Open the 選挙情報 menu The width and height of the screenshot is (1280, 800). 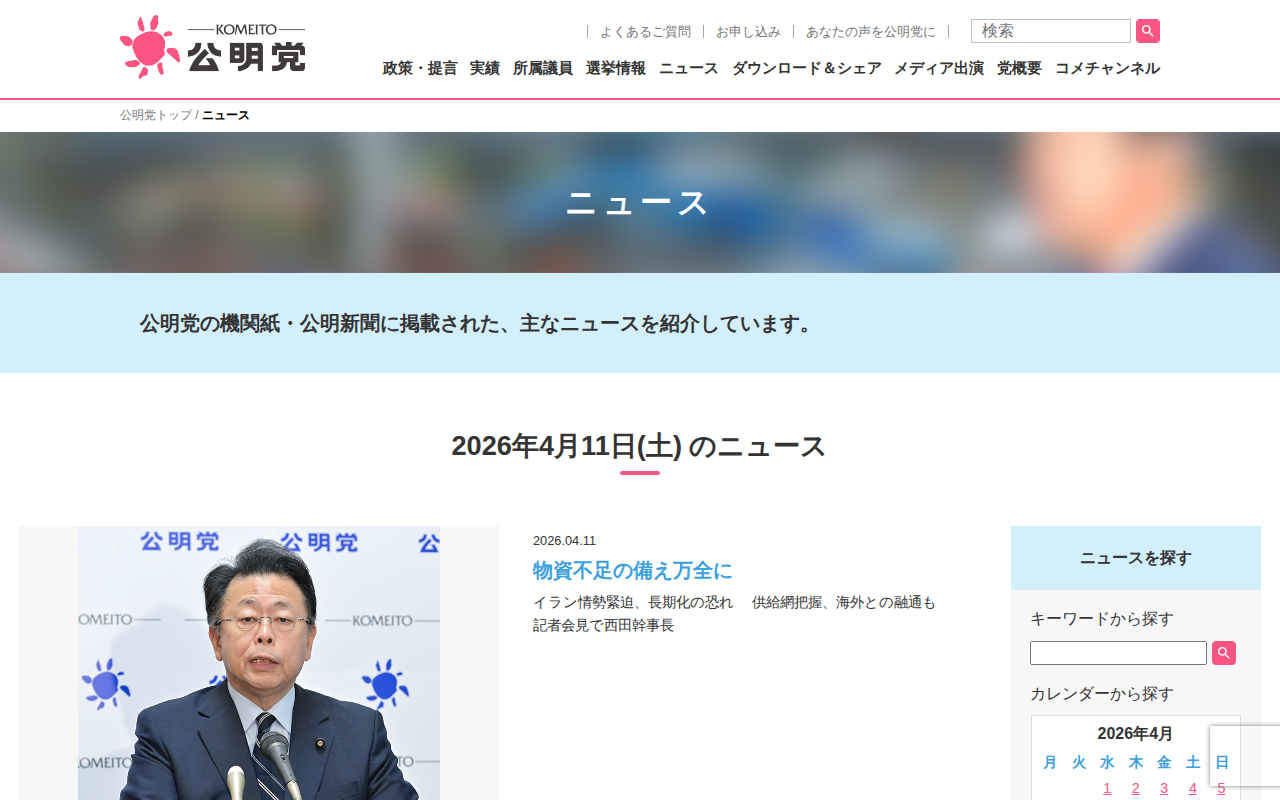pos(616,68)
